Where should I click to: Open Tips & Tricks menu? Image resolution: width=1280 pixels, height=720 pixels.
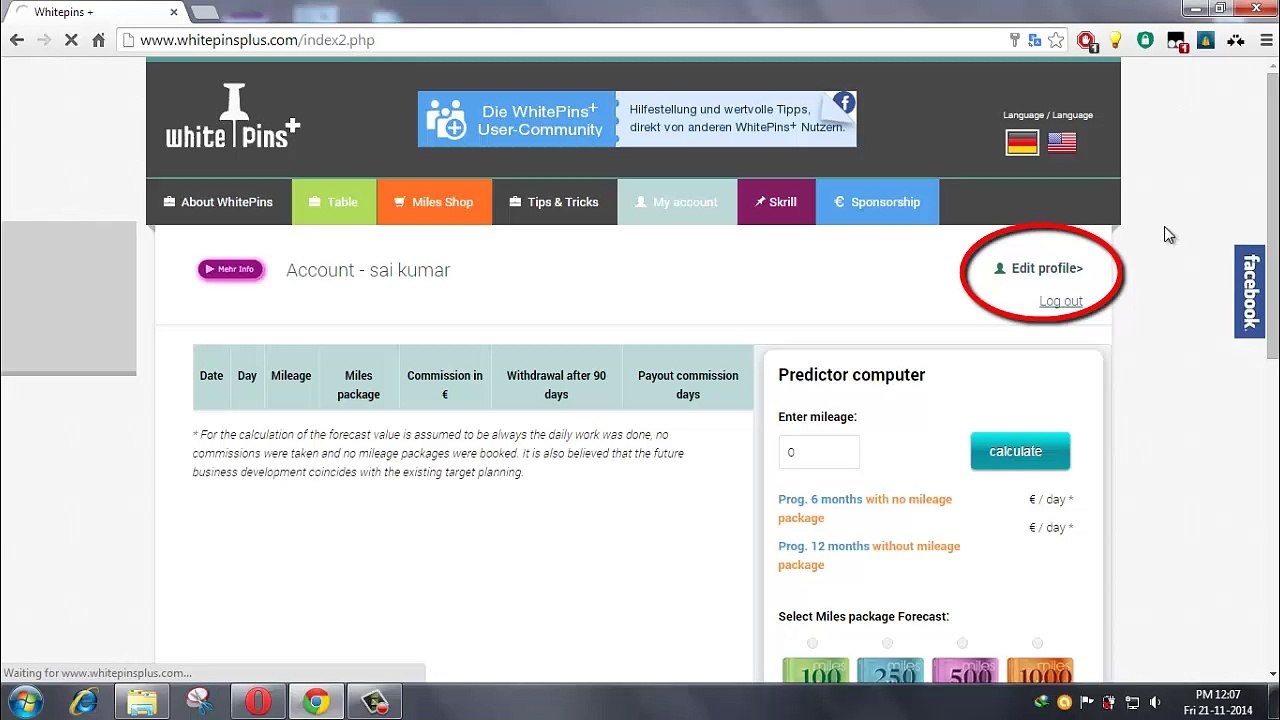pyautogui.click(x=554, y=202)
